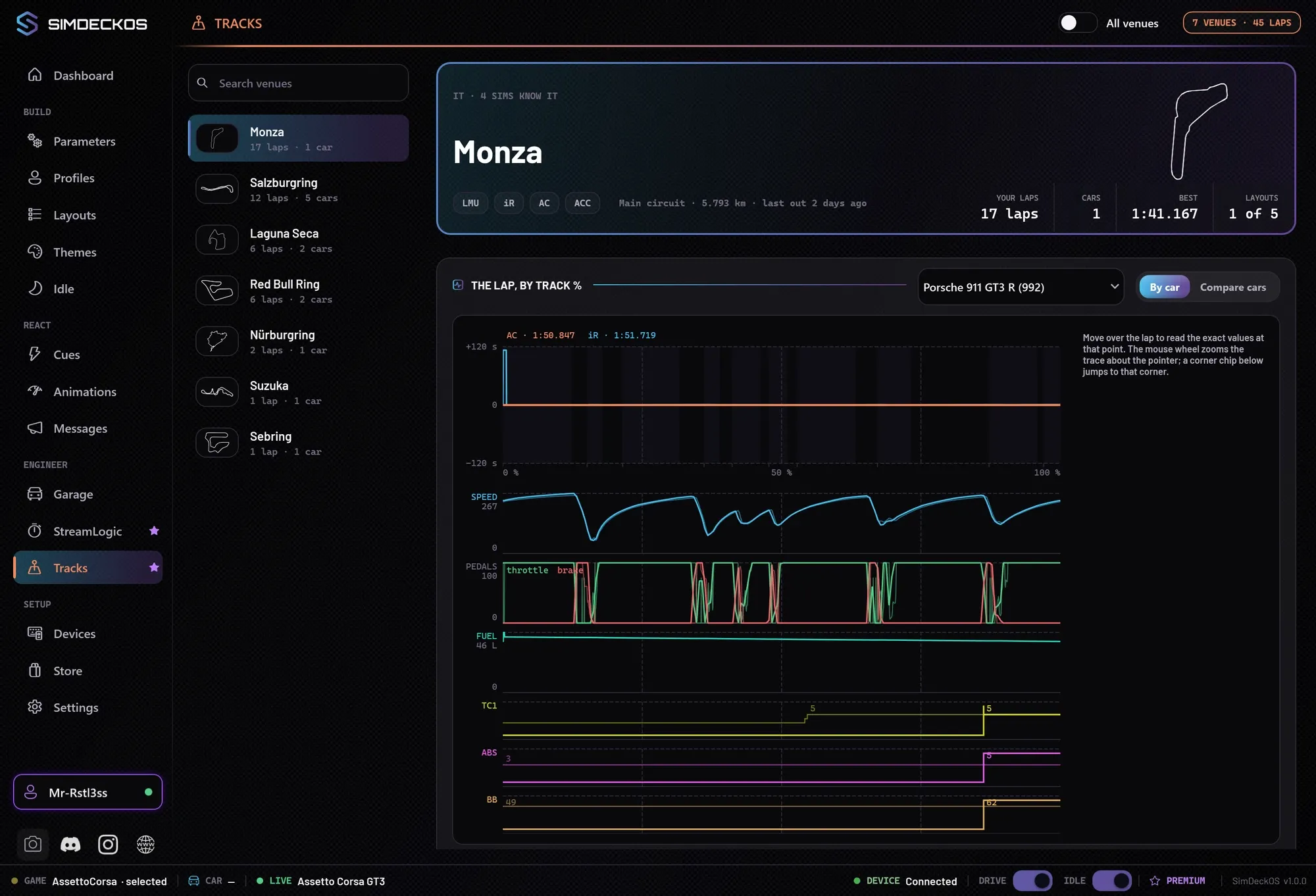Open the screenshot camera icon
The width and height of the screenshot is (1316, 896).
[32, 844]
